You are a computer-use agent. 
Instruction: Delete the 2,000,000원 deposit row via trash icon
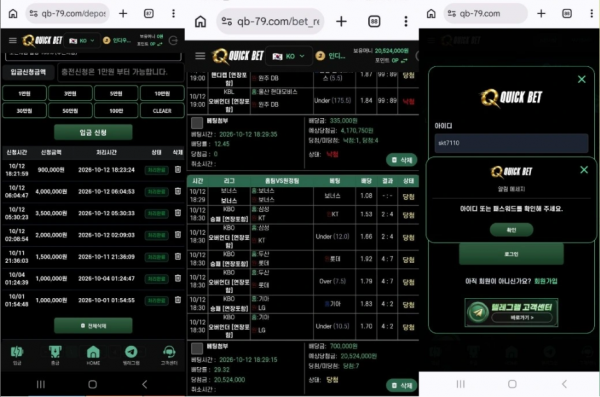[178, 235]
